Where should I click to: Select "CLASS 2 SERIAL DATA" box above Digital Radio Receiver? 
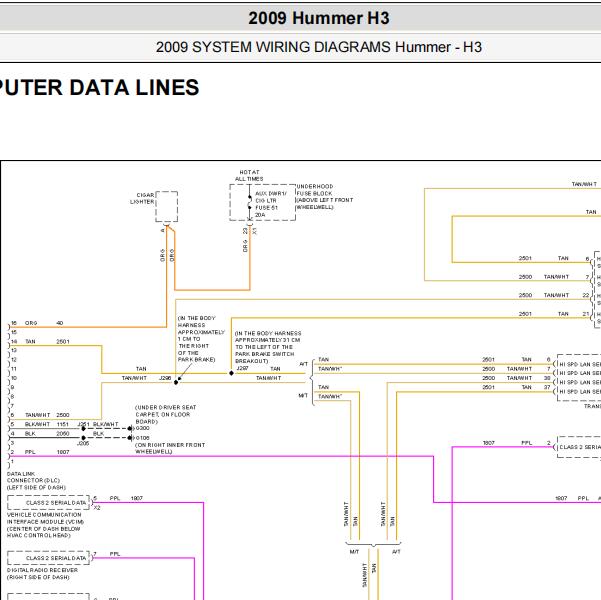pos(49,558)
